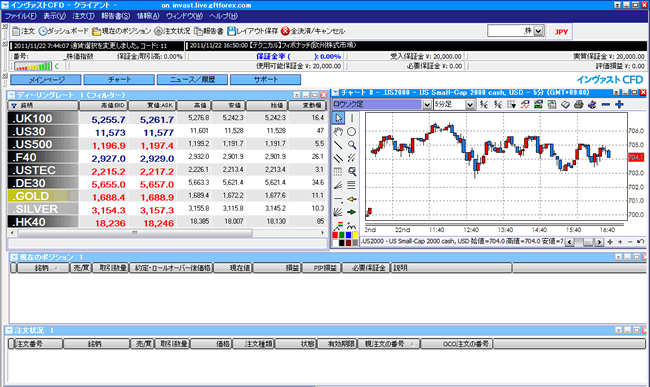Show 現在のポジション from toolbar

pos(121,31)
